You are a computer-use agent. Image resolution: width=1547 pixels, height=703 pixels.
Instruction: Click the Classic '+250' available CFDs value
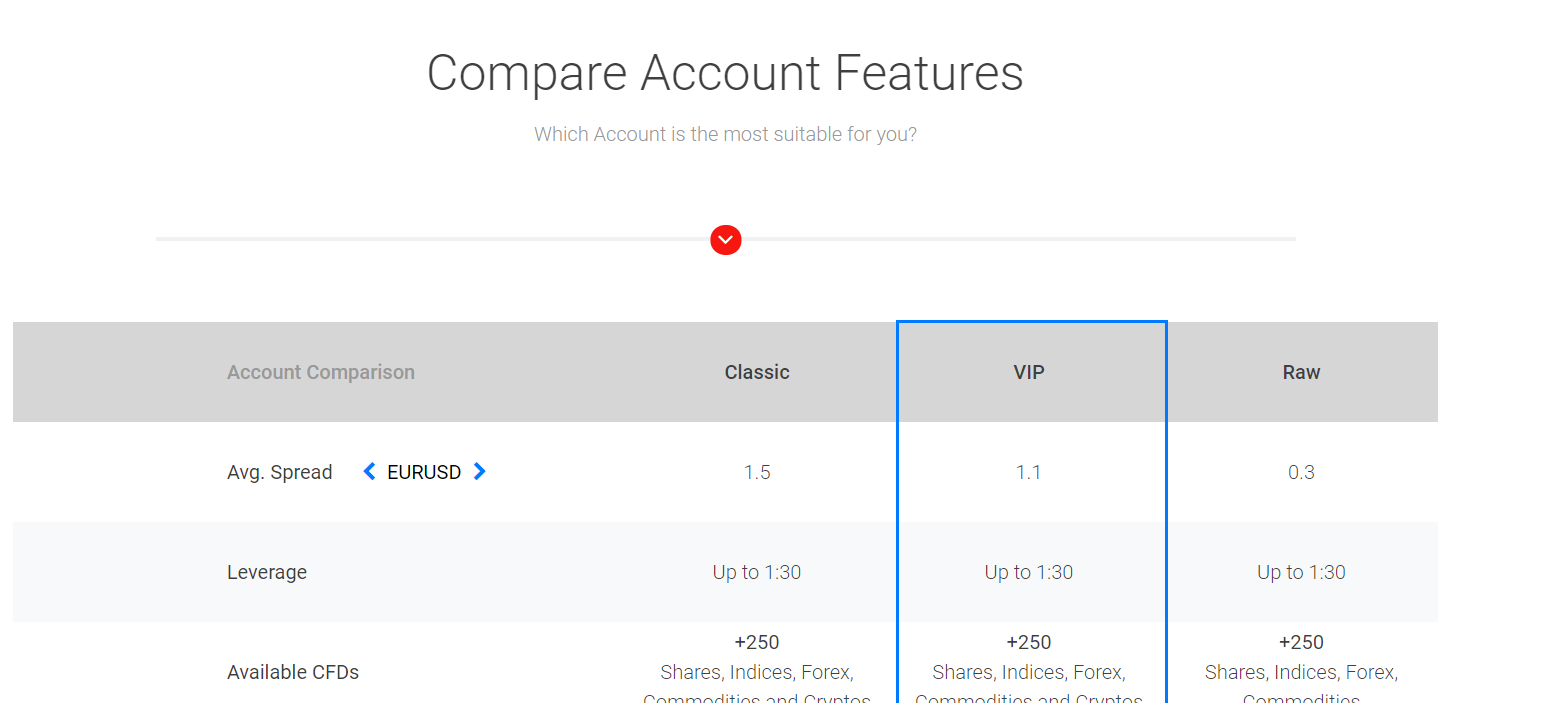[x=757, y=642]
